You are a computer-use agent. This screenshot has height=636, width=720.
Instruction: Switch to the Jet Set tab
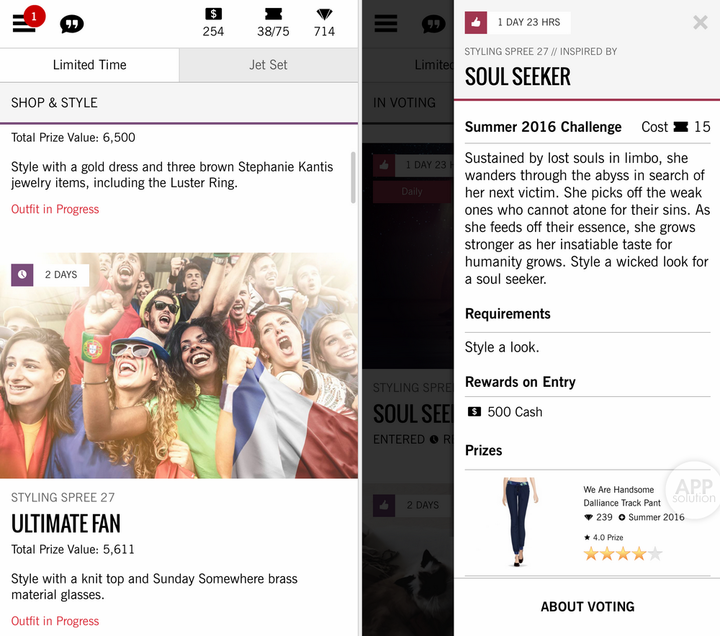[268, 65]
